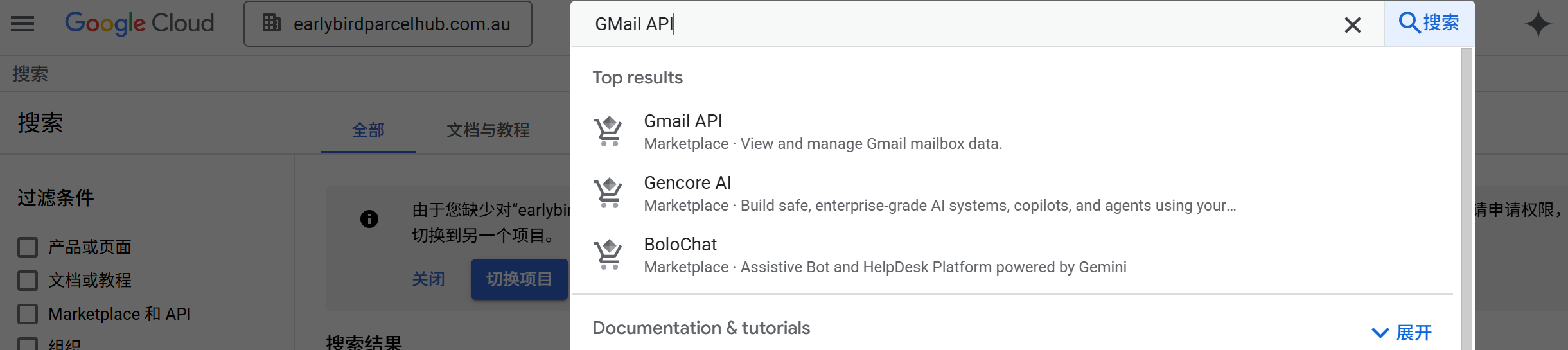Click the 切换项目 button
1568x350 pixels.
click(519, 279)
